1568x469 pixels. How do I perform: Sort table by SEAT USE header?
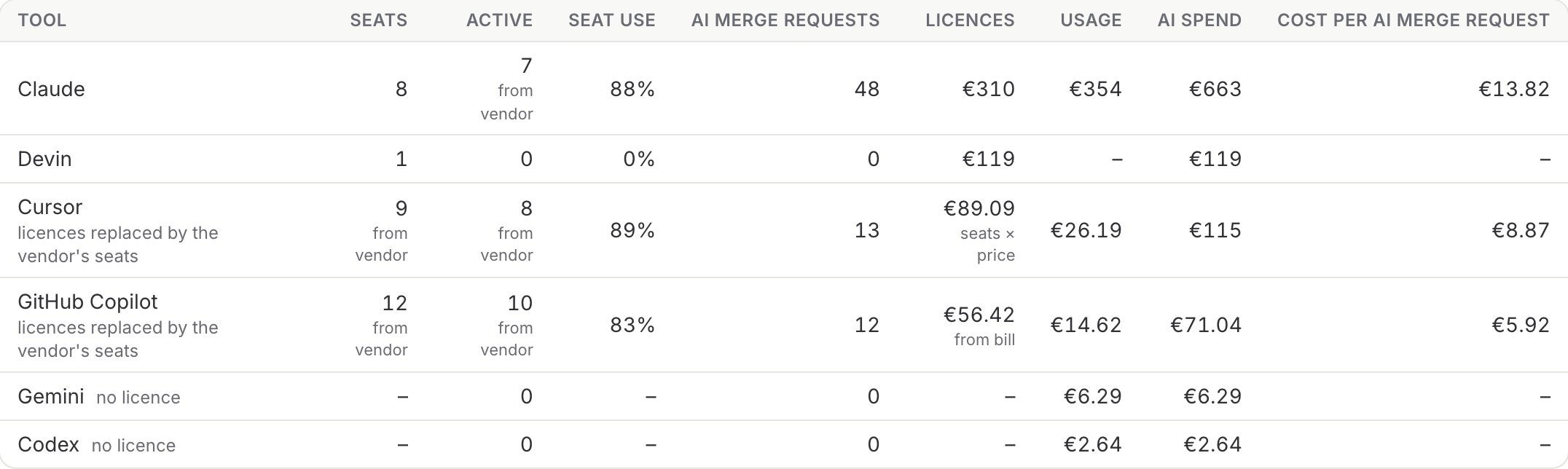[x=611, y=20]
